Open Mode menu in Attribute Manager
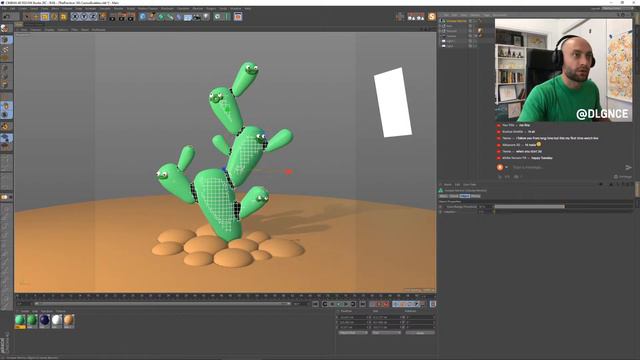The height and width of the screenshot is (360, 640). point(447,184)
